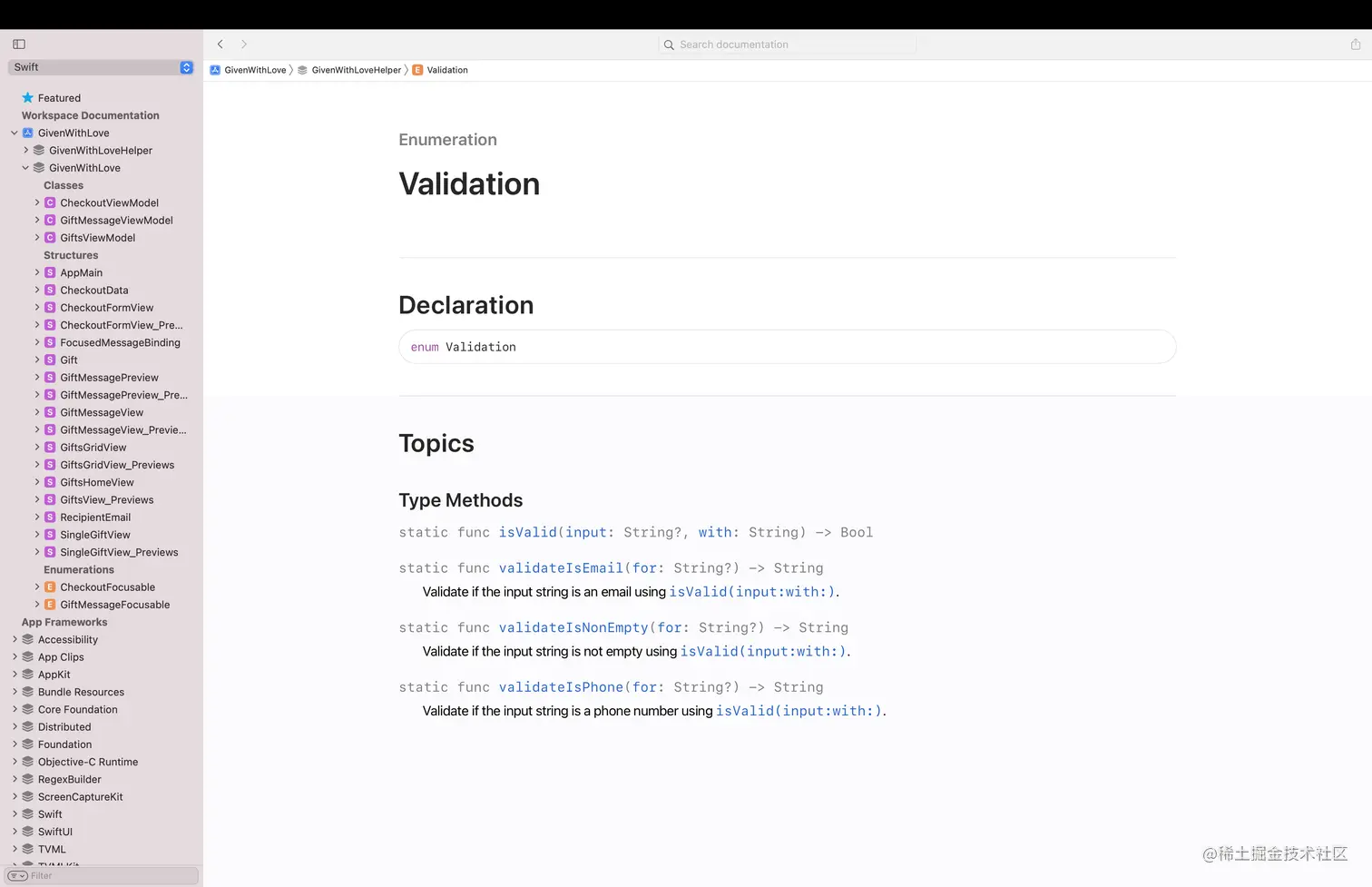Expand the GiftMessagePreview disclosure arrow
Screen dimensions: 1372x887
[x=37, y=378]
